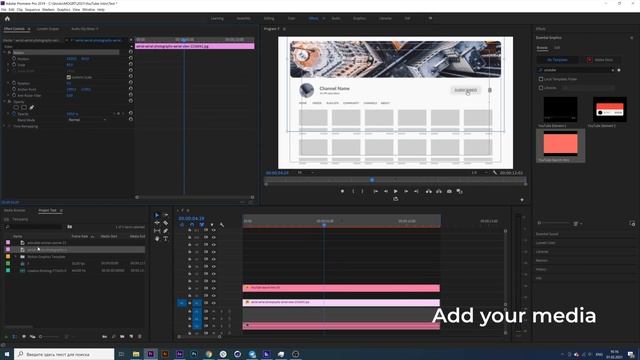Open the Blend Mode dropdown

pyautogui.click(x=87, y=120)
